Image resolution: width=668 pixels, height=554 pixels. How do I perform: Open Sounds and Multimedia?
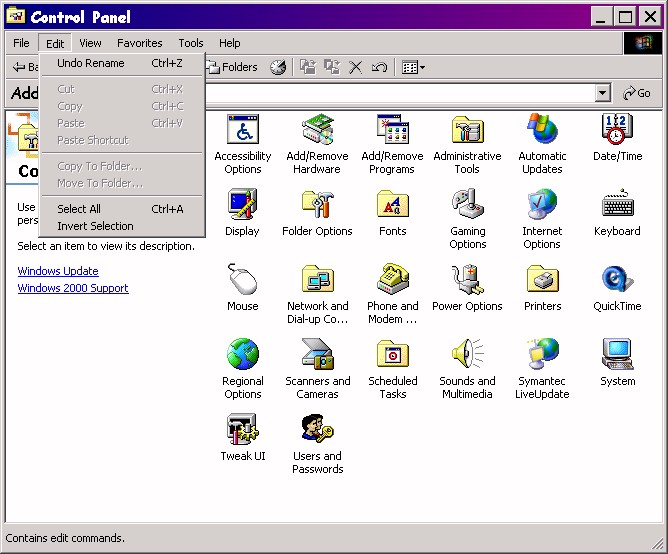click(467, 369)
